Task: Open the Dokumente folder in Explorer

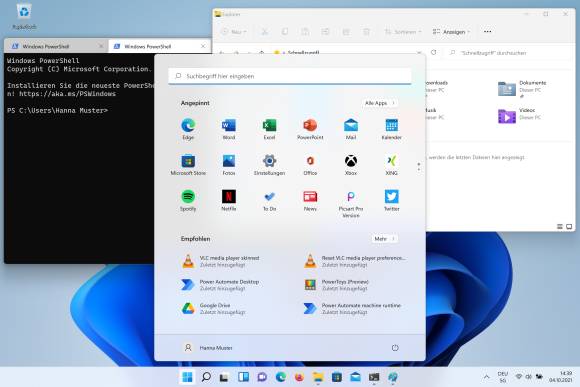Action: pyautogui.click(x=522, y=89)
